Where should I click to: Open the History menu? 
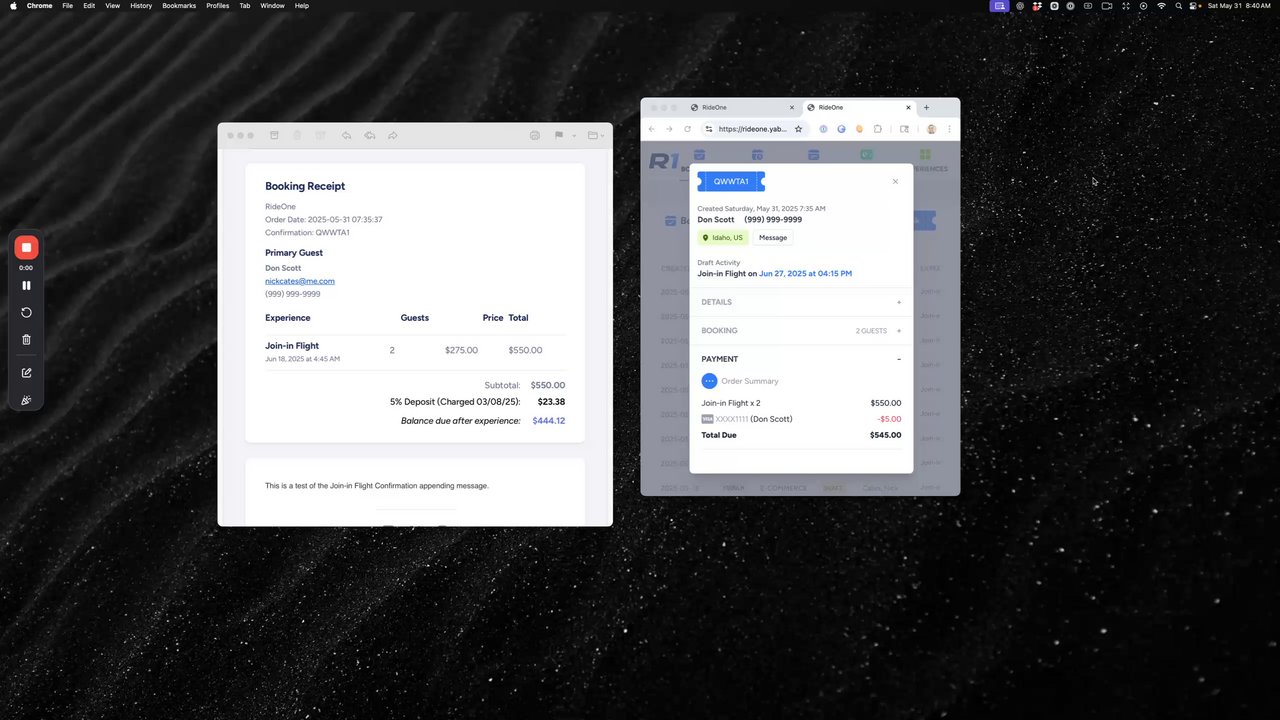point(141,6)
